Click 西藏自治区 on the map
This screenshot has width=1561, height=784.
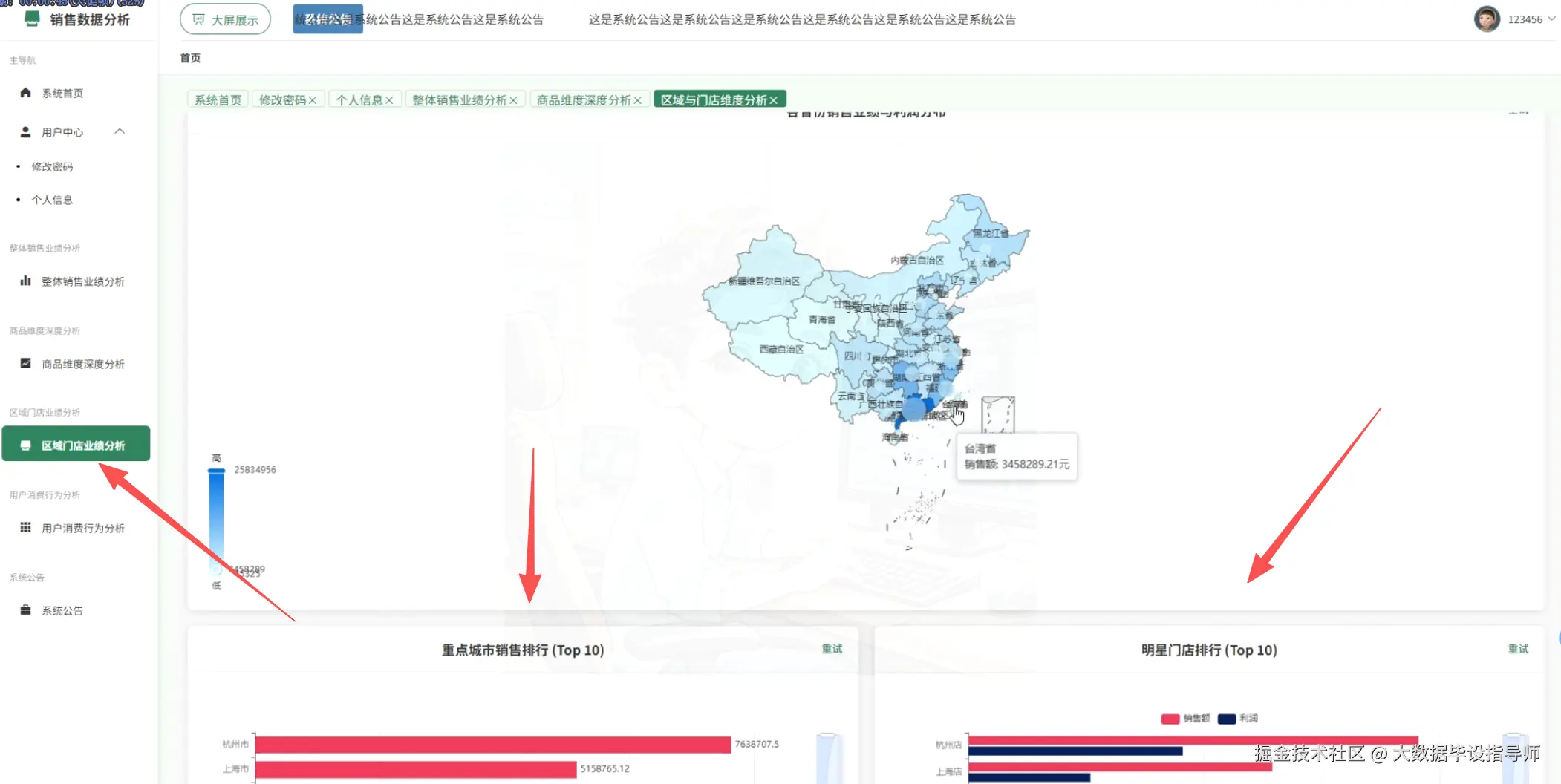(781, 349)
